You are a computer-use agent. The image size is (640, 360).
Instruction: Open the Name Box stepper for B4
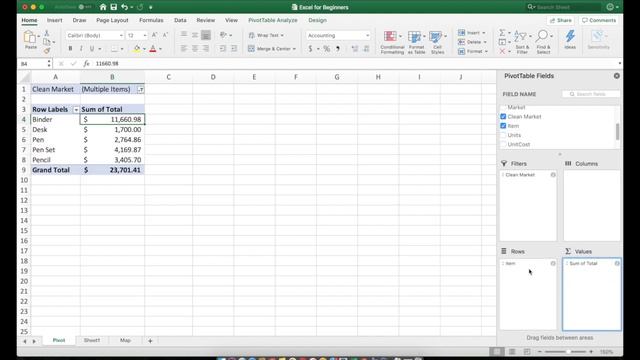coord(49,64)
